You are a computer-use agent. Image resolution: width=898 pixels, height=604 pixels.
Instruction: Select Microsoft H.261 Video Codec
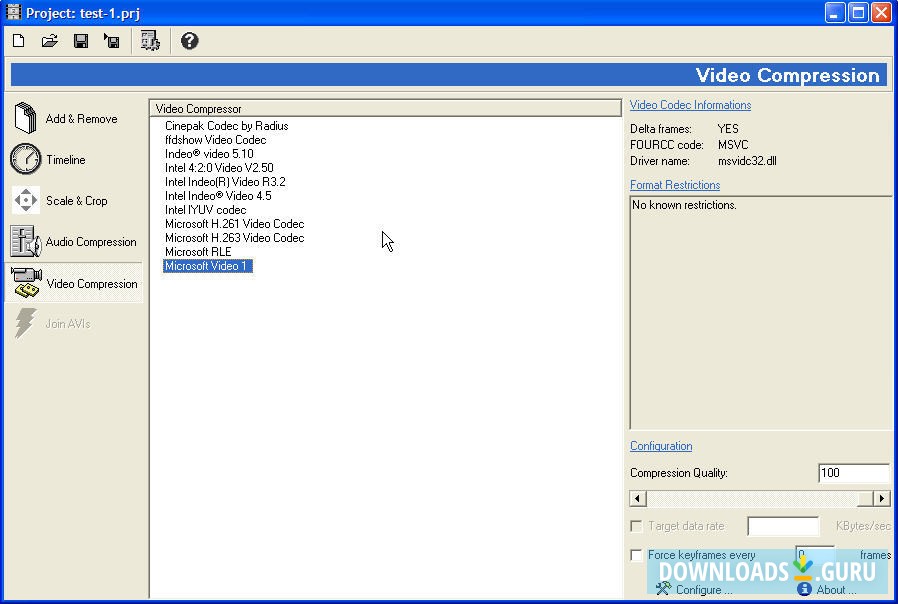[234, 224]
